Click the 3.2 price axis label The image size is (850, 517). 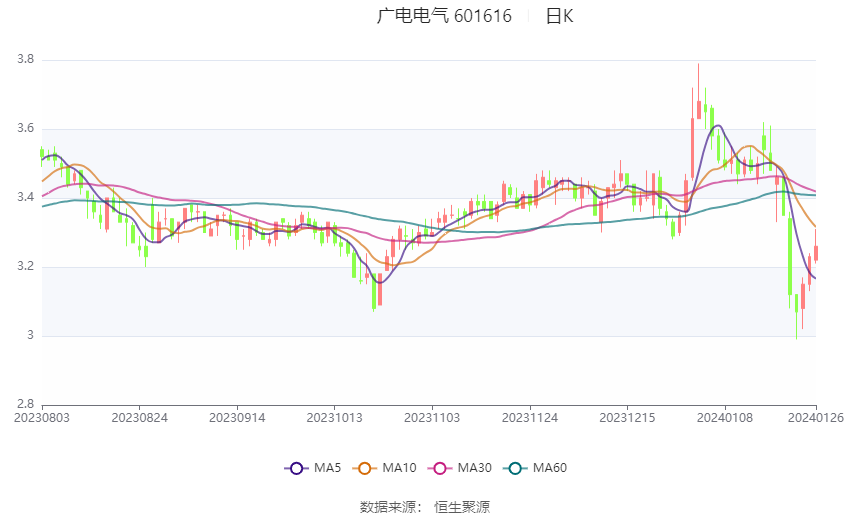(25, 267)
